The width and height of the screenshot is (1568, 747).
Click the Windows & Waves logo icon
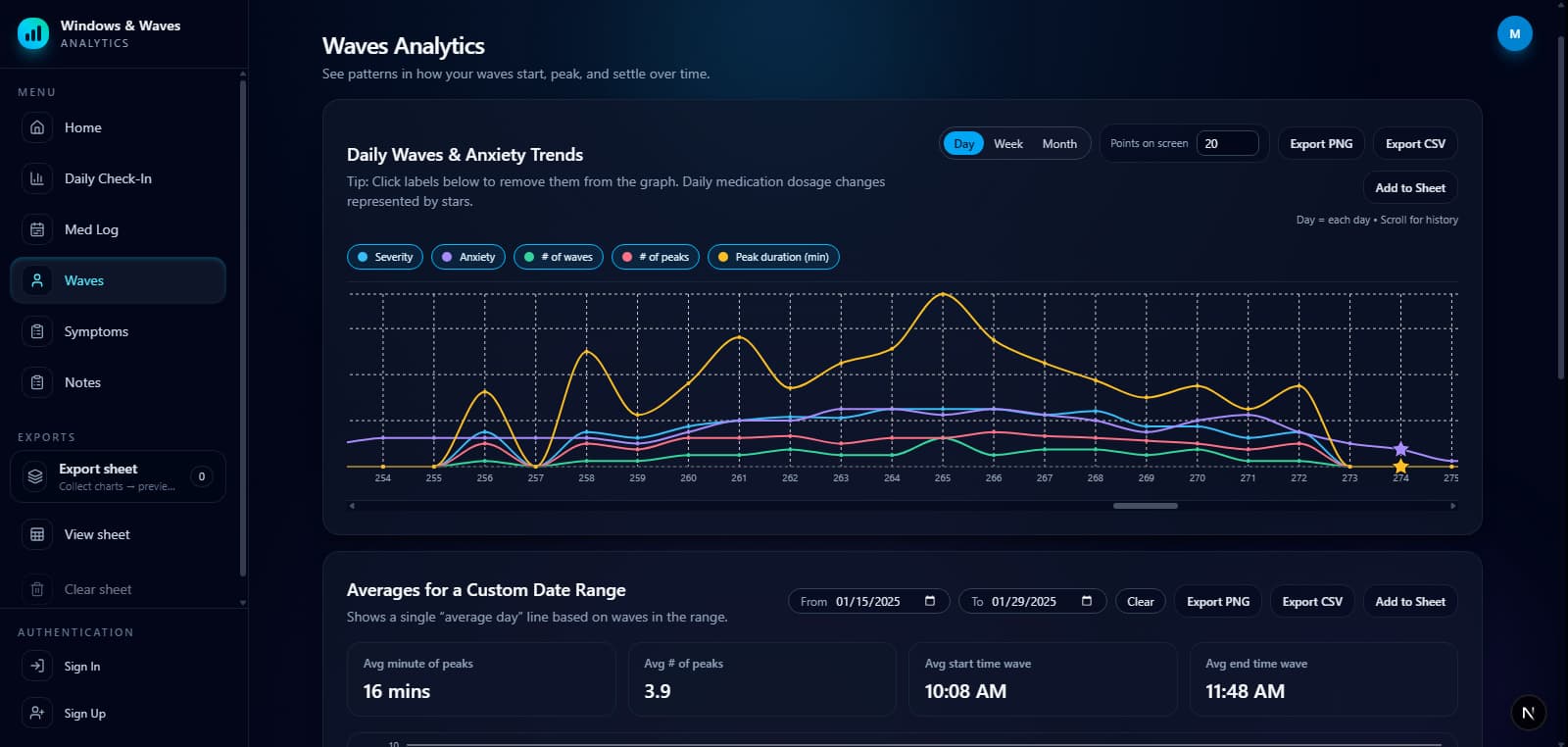[33, 33]
